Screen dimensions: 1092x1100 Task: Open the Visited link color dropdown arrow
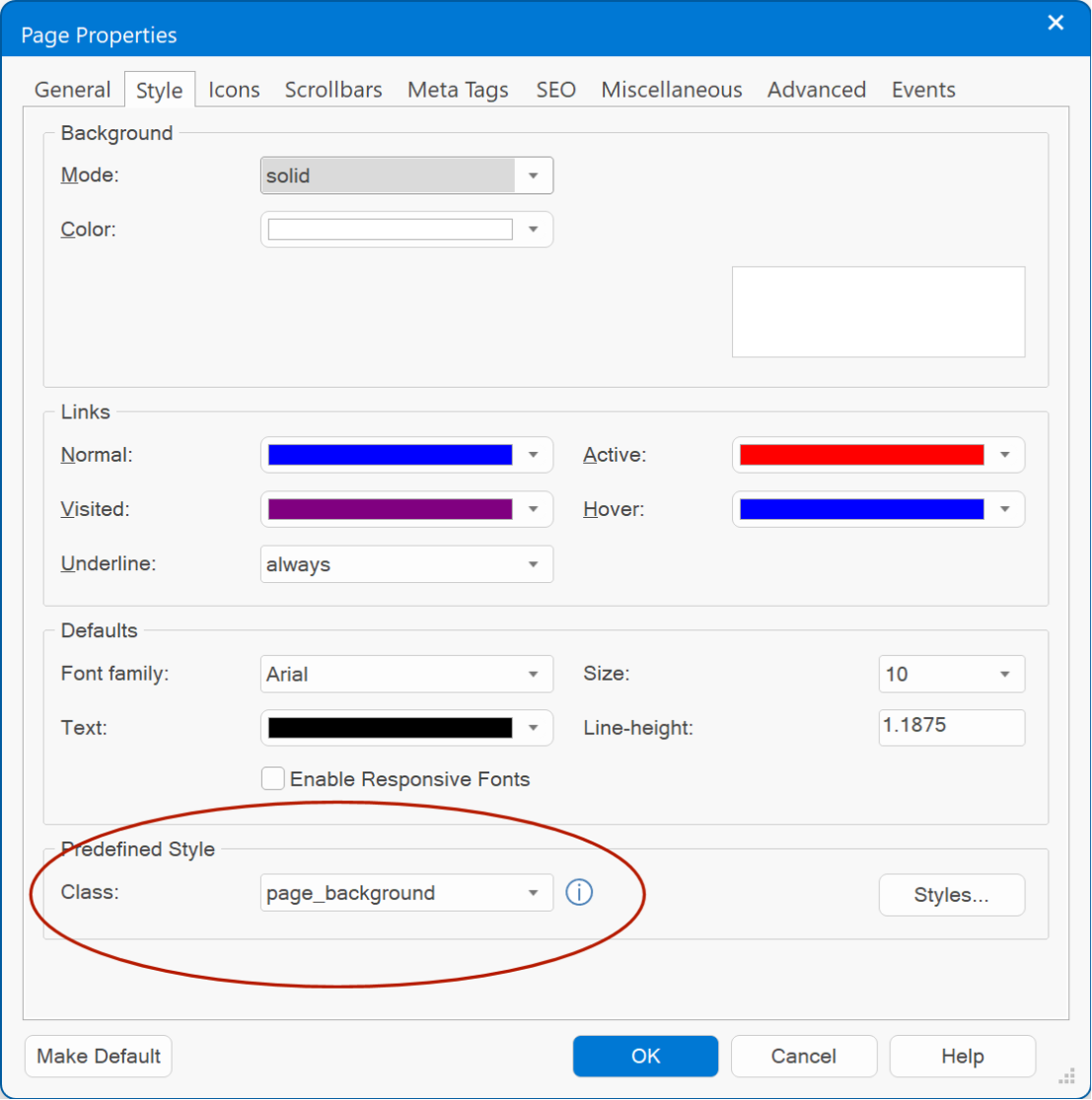533,509
